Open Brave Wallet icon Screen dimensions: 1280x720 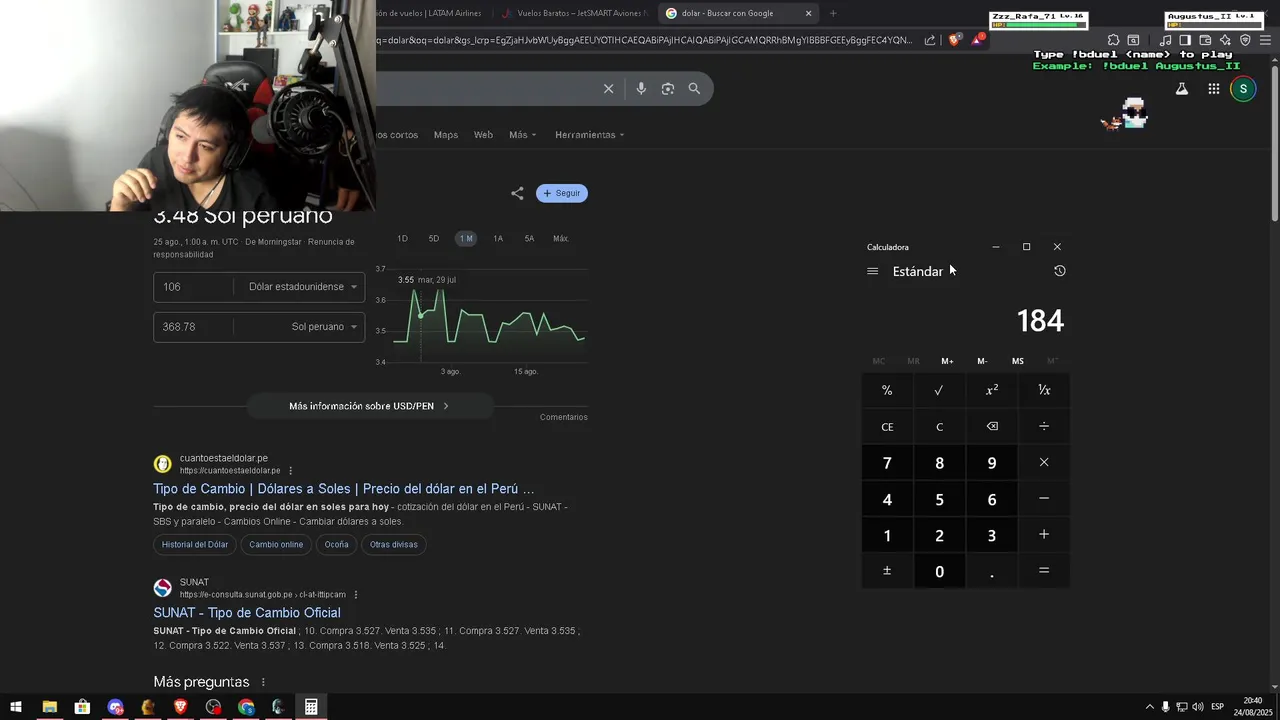pos(1205,40)
